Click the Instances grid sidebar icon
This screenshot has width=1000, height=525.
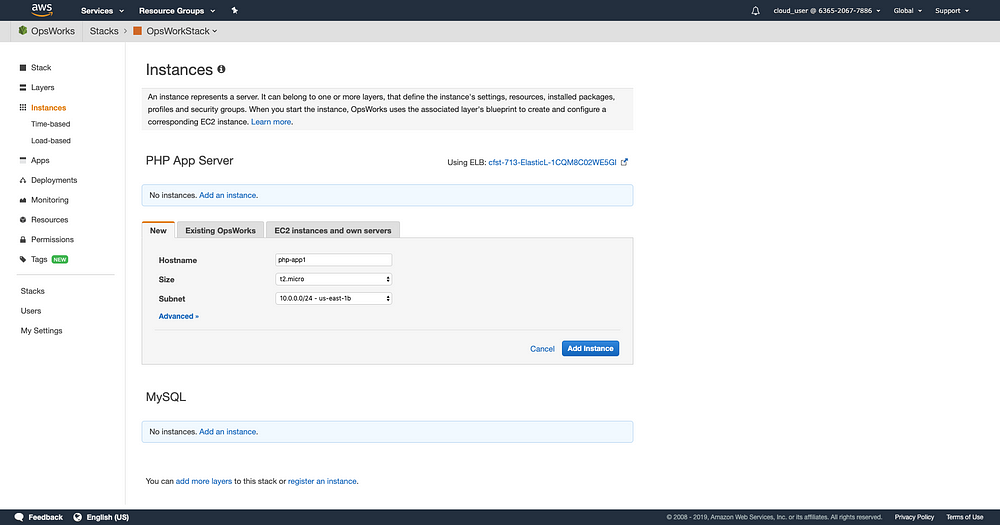click(x=23, y=108)
